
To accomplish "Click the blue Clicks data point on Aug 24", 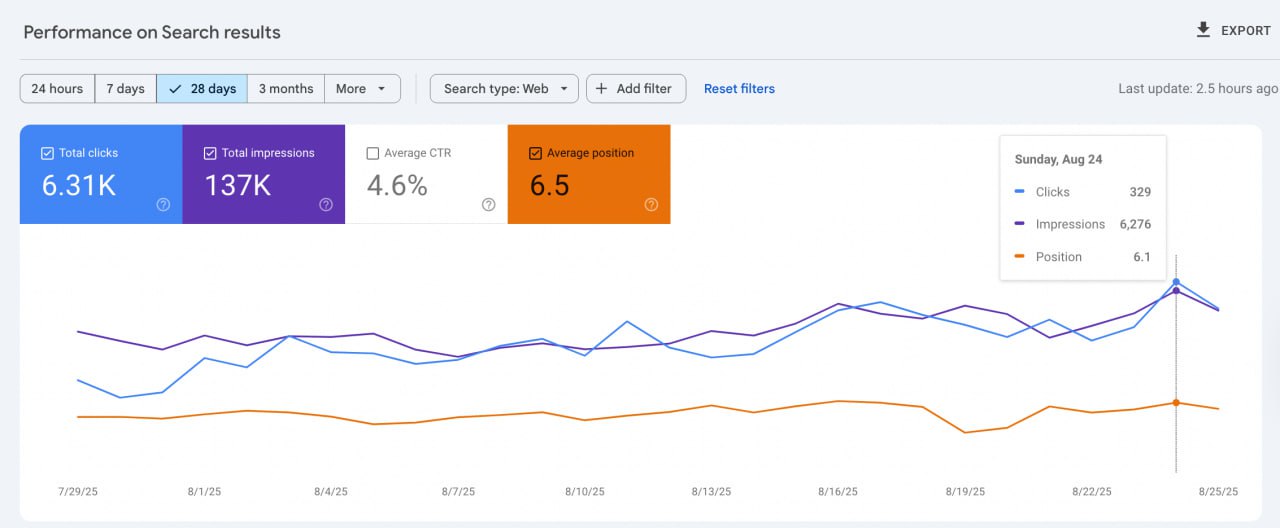I will (x=1176, y=282).
